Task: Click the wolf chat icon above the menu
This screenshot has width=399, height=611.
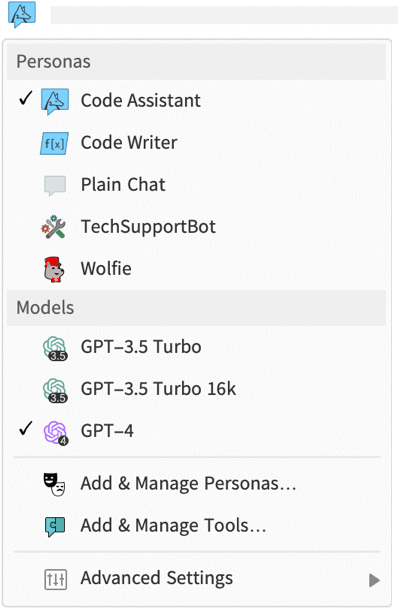Action: click(x=22, y=15)
